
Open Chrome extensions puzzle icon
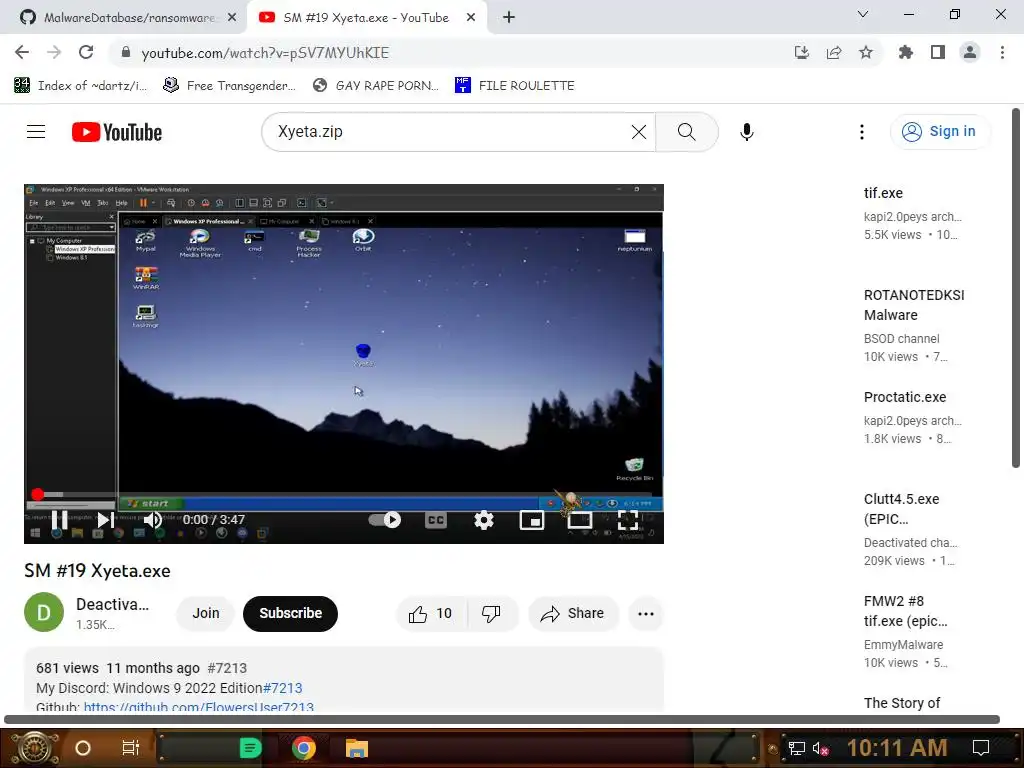905,52
